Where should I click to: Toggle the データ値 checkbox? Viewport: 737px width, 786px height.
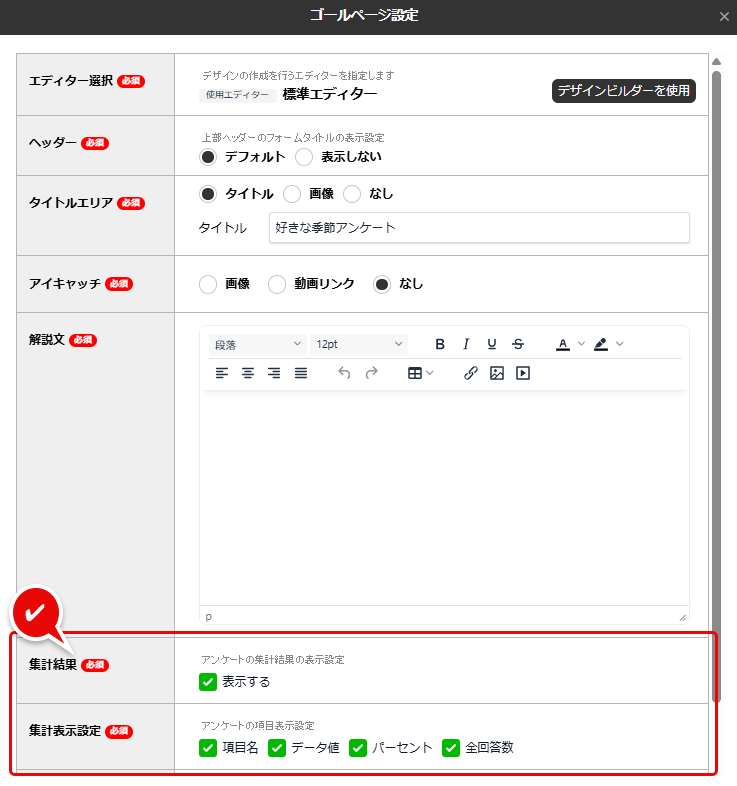pos(277,748)
